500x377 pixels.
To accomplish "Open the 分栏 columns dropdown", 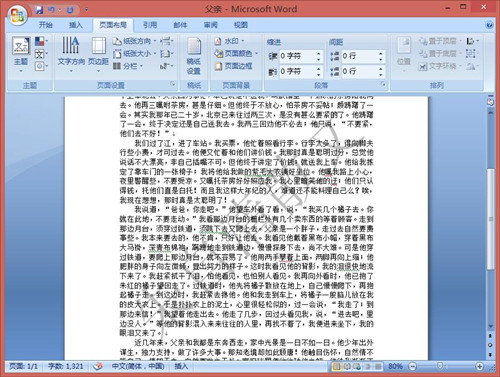I will click(x=128, y=66).
